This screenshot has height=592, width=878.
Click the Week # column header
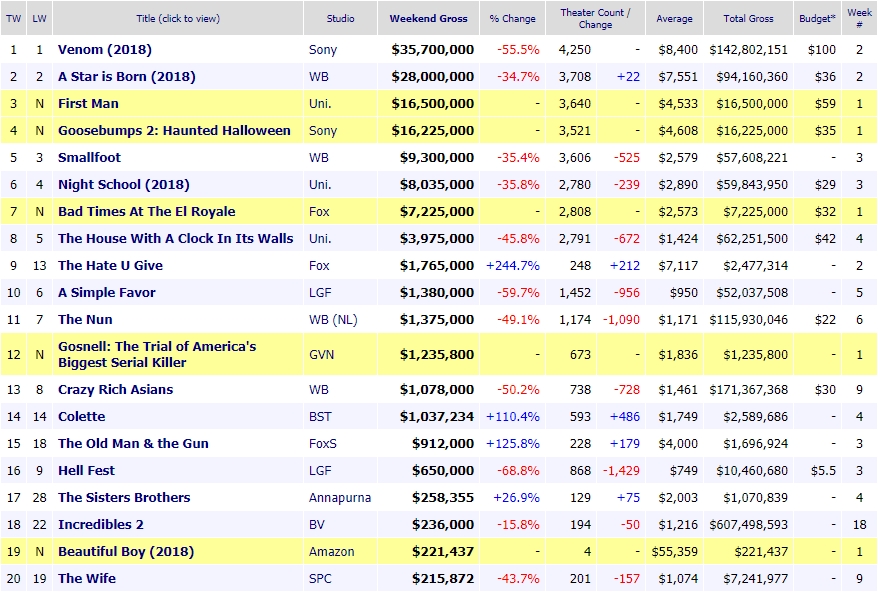pyautogui.click(x=860, y=18)
